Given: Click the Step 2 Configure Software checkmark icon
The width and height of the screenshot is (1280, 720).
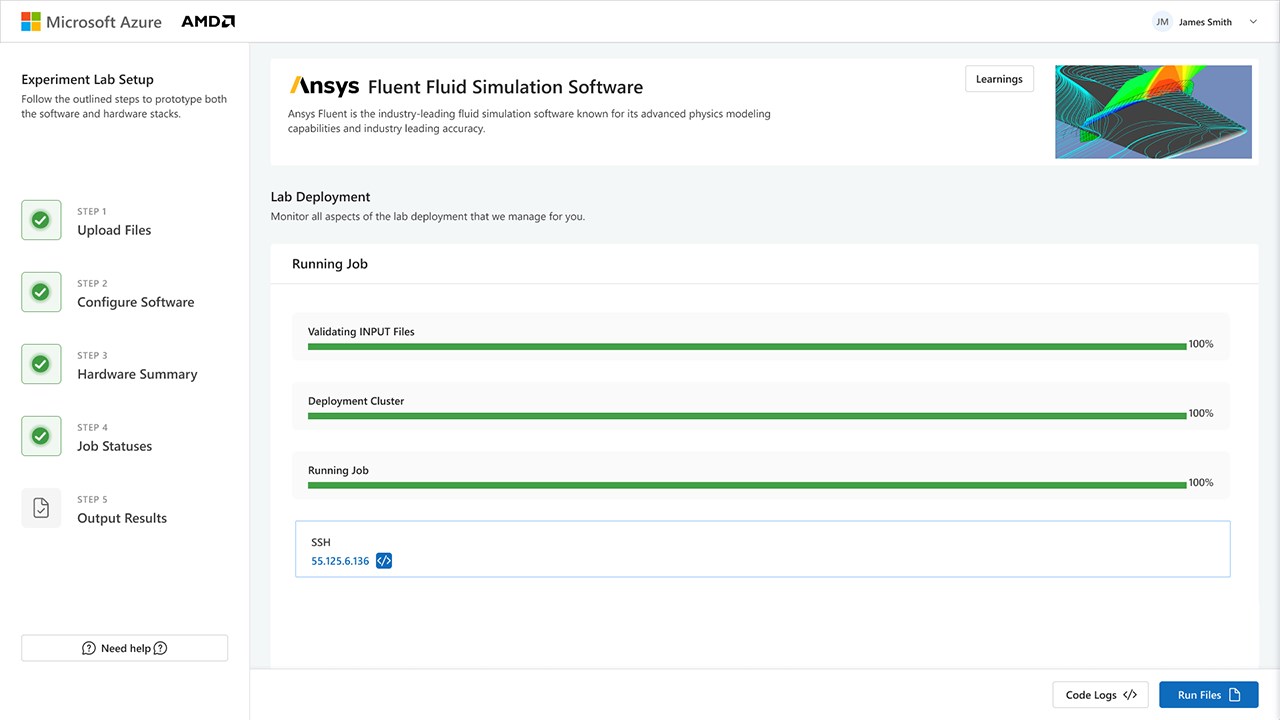Looking at the screenshot, I should [x=41, y=292].
